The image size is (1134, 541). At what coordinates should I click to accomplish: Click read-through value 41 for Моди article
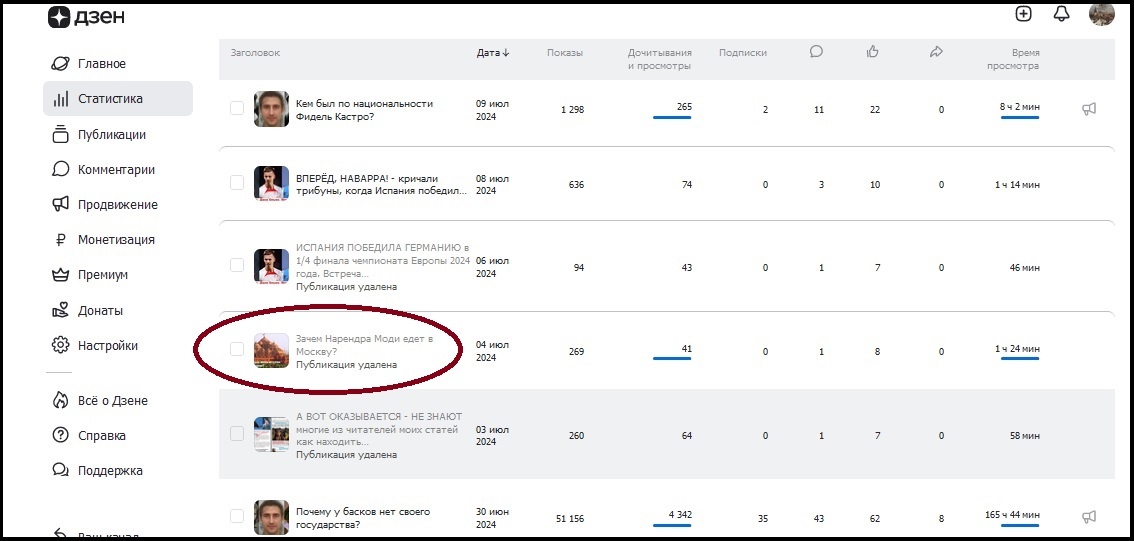pos(686,349)
